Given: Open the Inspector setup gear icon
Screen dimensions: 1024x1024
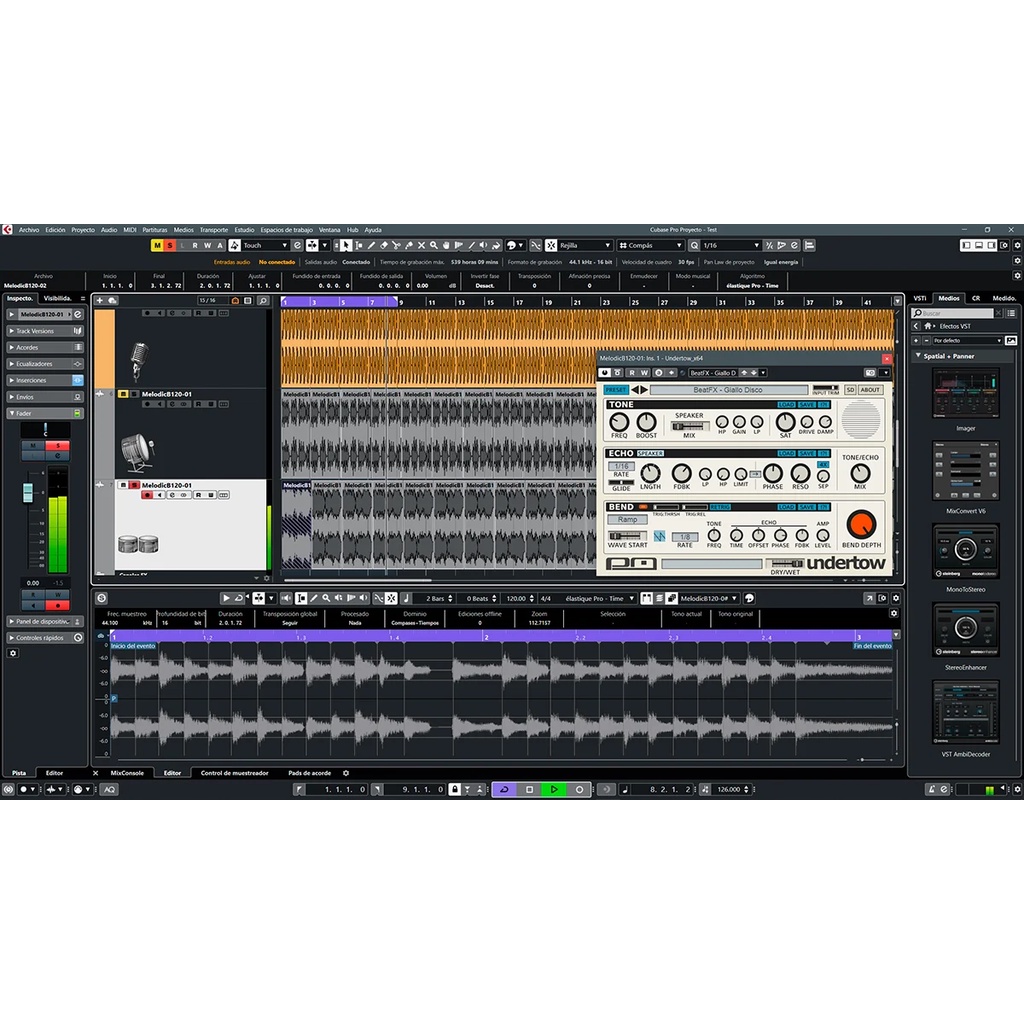Looking at the screenshot, I should (x=13, y=653).
